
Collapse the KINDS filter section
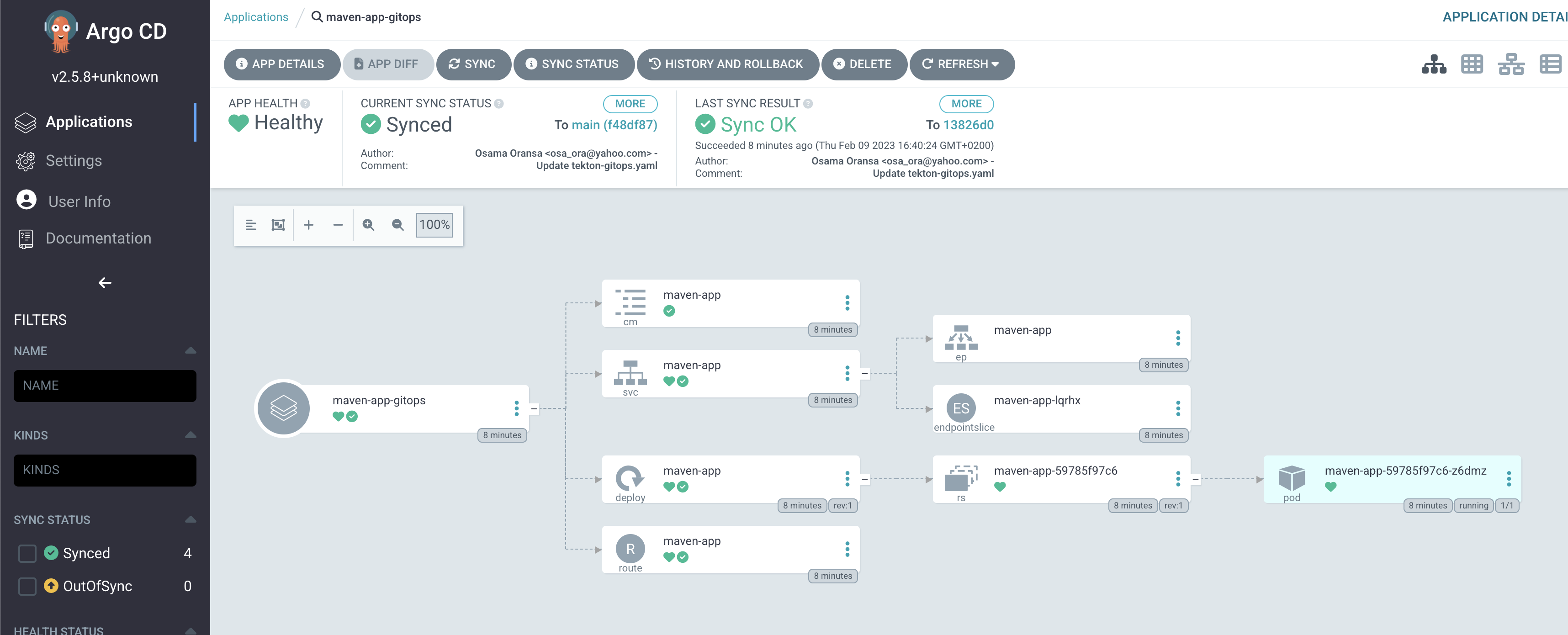pyautogui.click(x=190, y=435)
